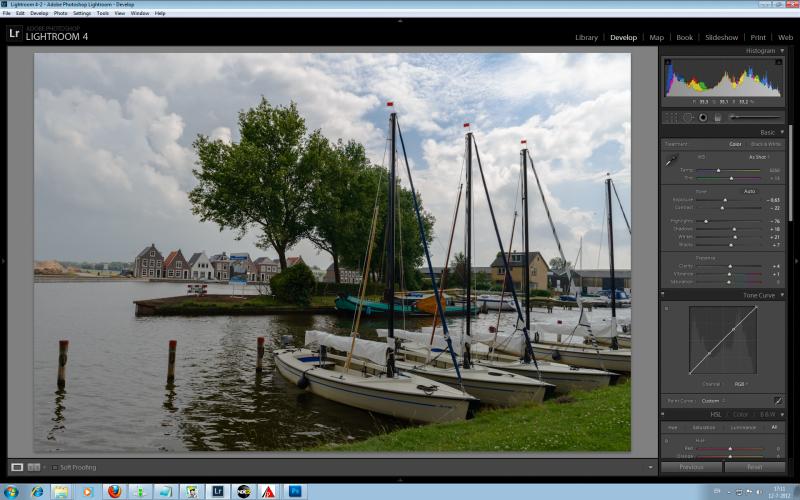The height and width of the screenshot is (500, 800).
Task: Switch to the Library module
Action: coord(586,37)
